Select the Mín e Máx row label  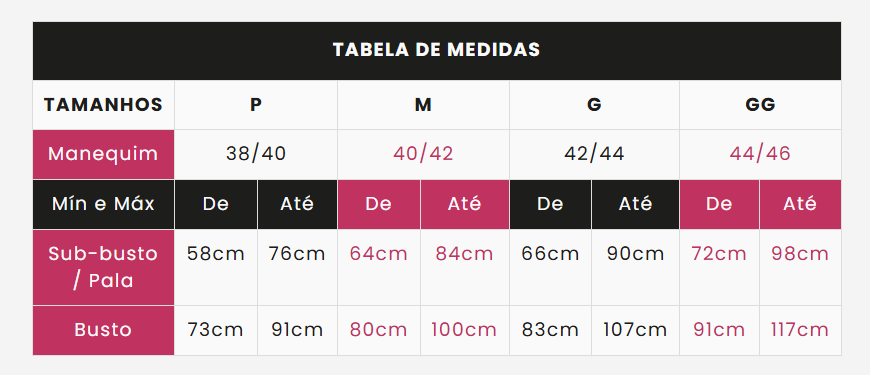pyautogui.click(x=103, y=204)
